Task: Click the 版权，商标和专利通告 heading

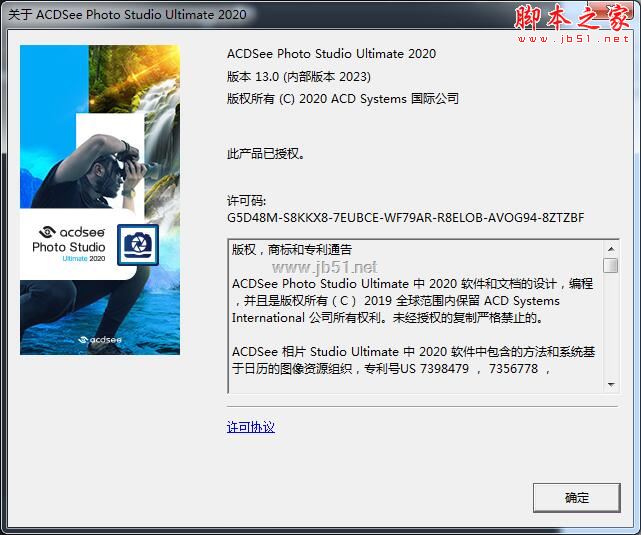Action: pyautogui.click(x=292, y=249)
